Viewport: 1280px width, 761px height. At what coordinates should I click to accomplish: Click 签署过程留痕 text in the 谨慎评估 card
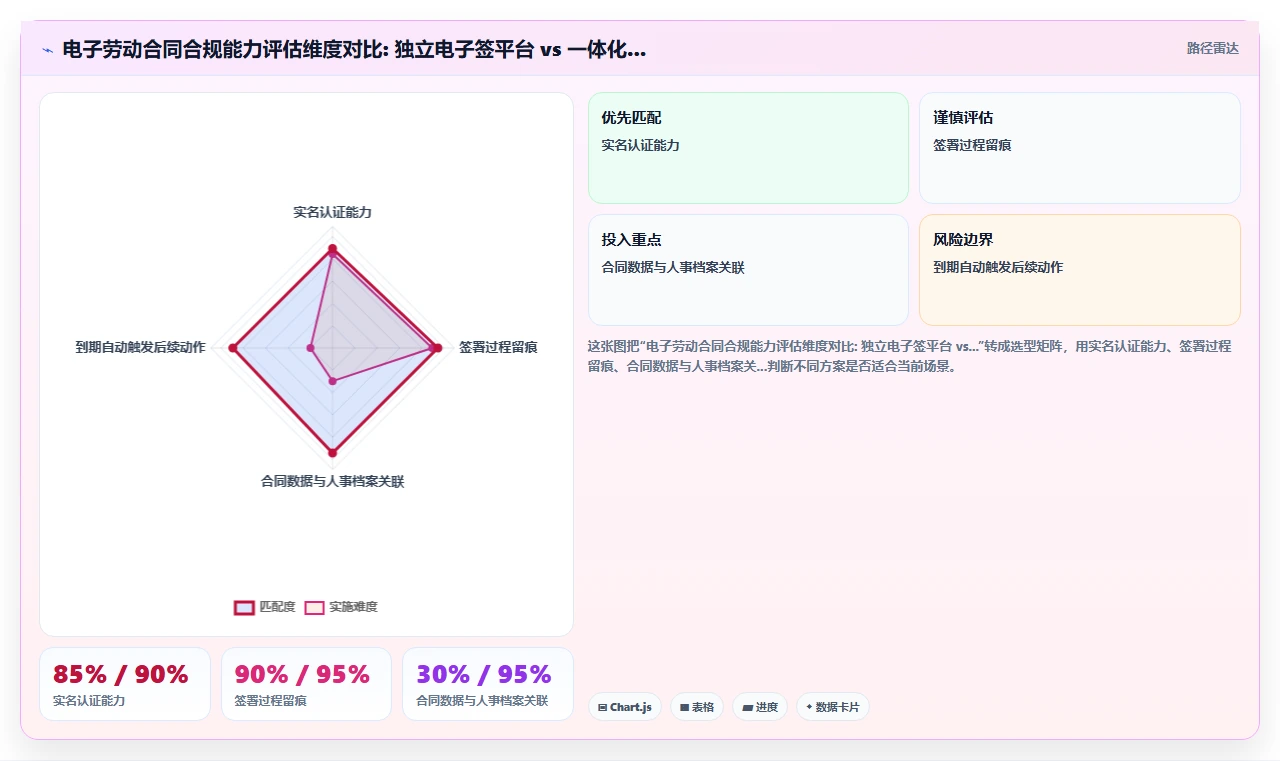972,145
